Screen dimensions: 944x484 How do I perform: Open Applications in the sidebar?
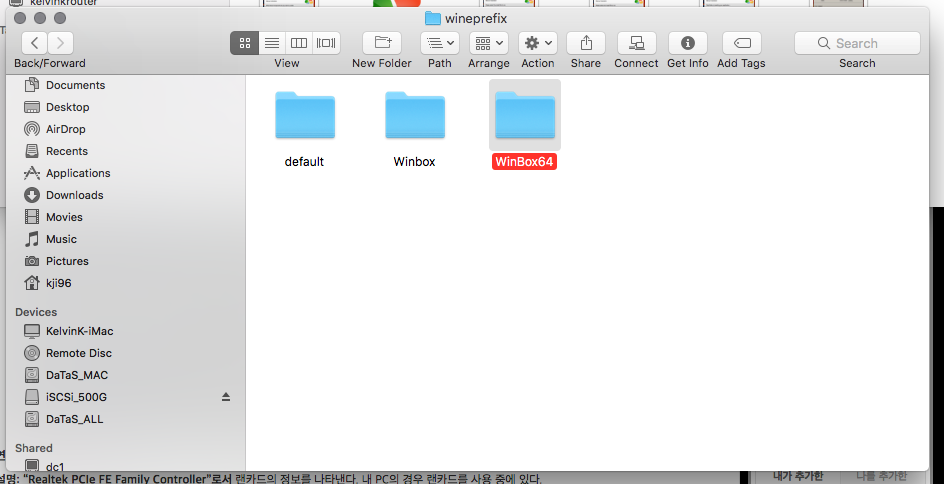coord(78,173)
